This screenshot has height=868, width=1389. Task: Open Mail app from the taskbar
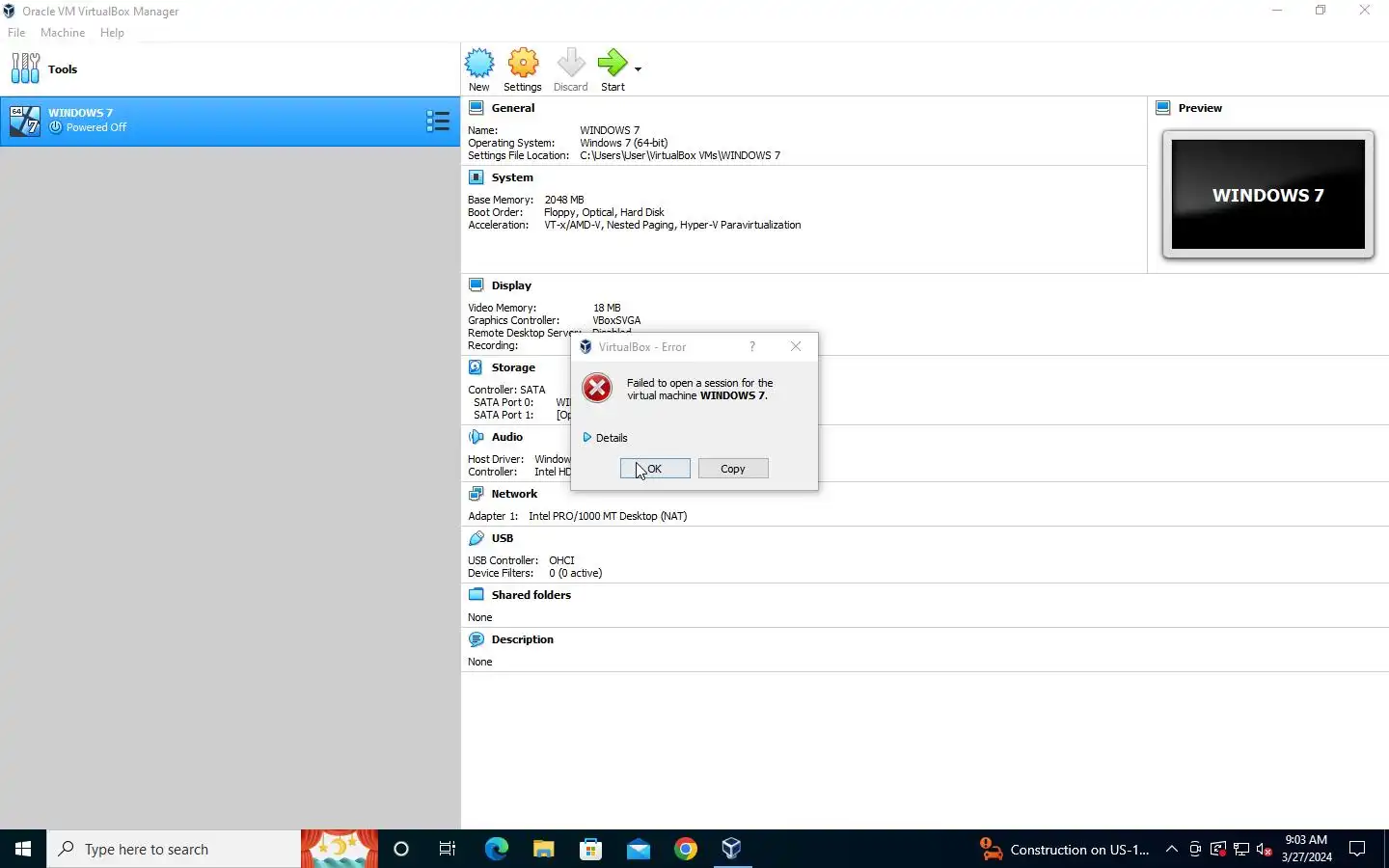[639, 849]
